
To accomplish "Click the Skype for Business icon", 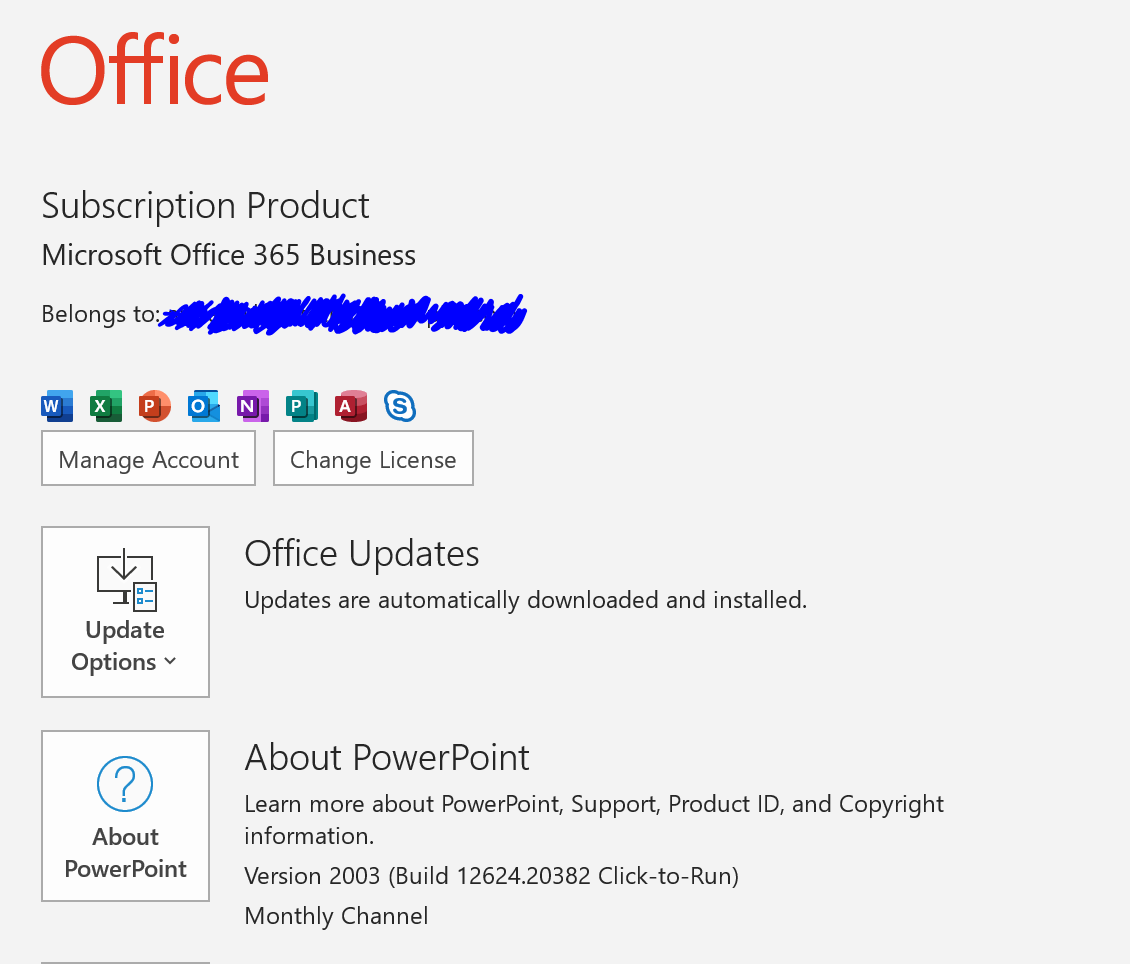I will 400,406.
